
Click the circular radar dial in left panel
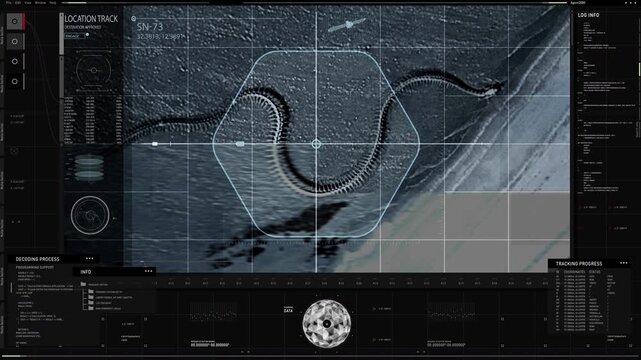click(x=90, y=215)
